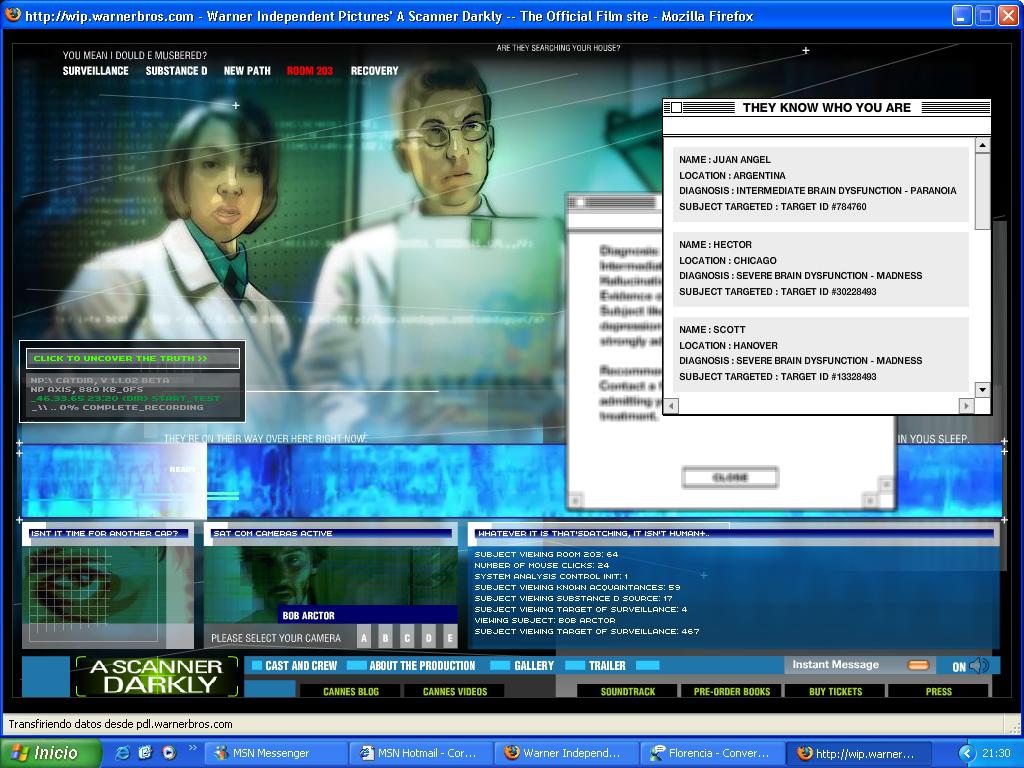Launch Windows Media Player quick launch icon

(168, 752)
